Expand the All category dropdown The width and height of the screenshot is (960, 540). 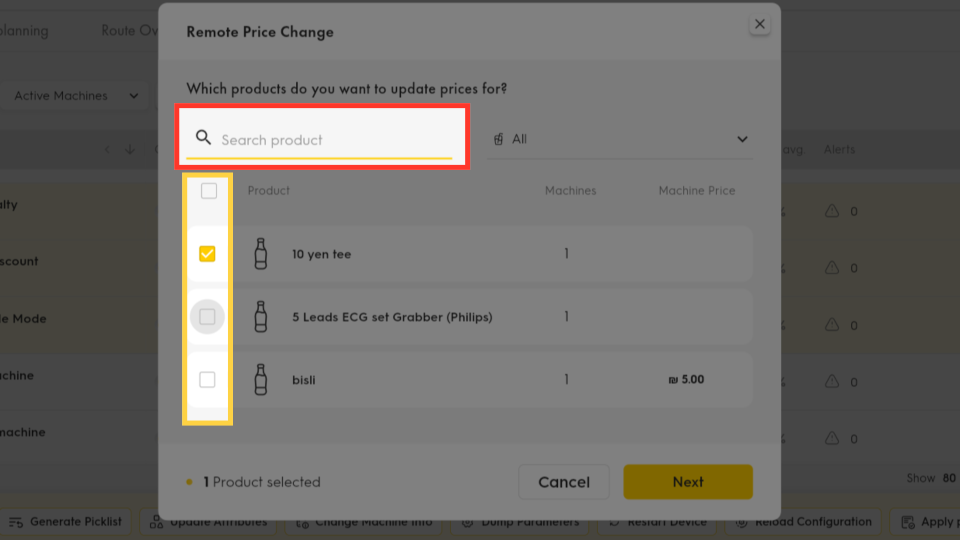click(620, 140)
